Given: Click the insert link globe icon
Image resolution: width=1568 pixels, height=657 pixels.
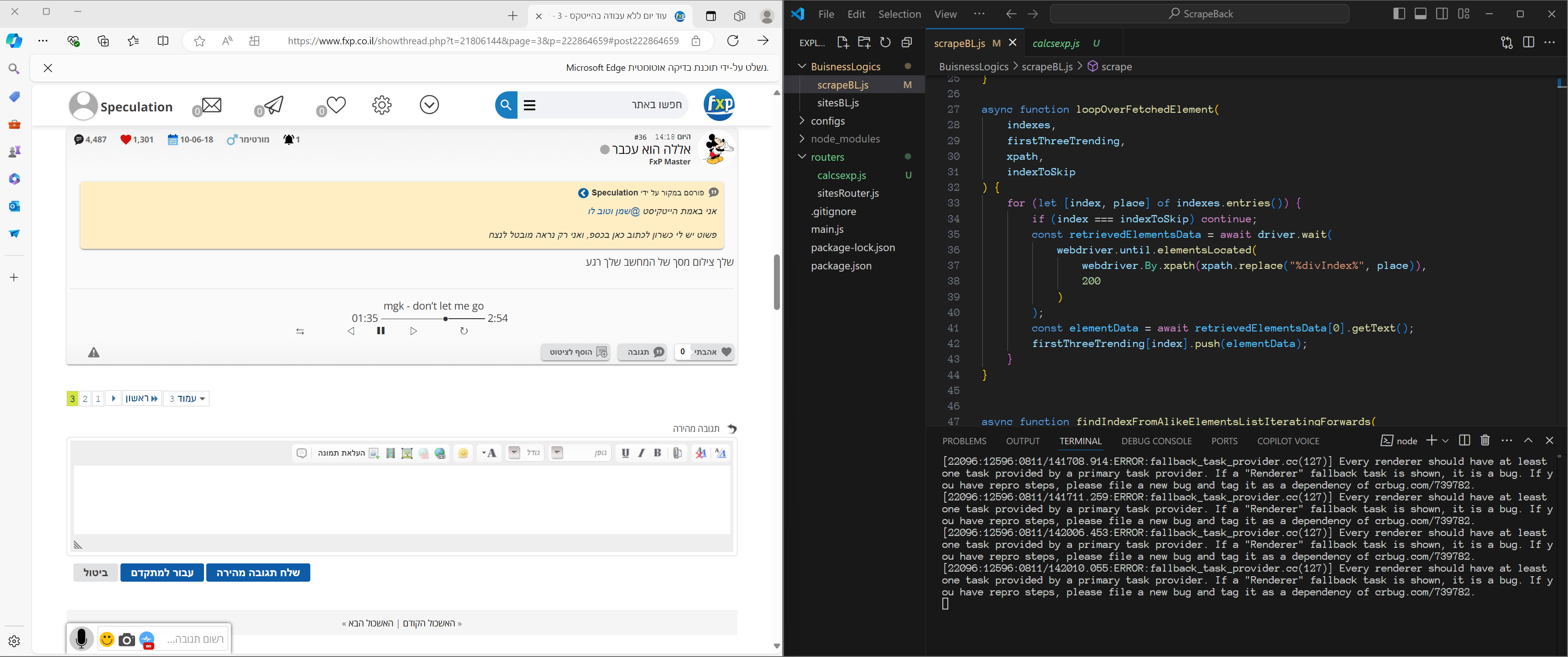Looking at the screenshot, I should pos(440,453).
